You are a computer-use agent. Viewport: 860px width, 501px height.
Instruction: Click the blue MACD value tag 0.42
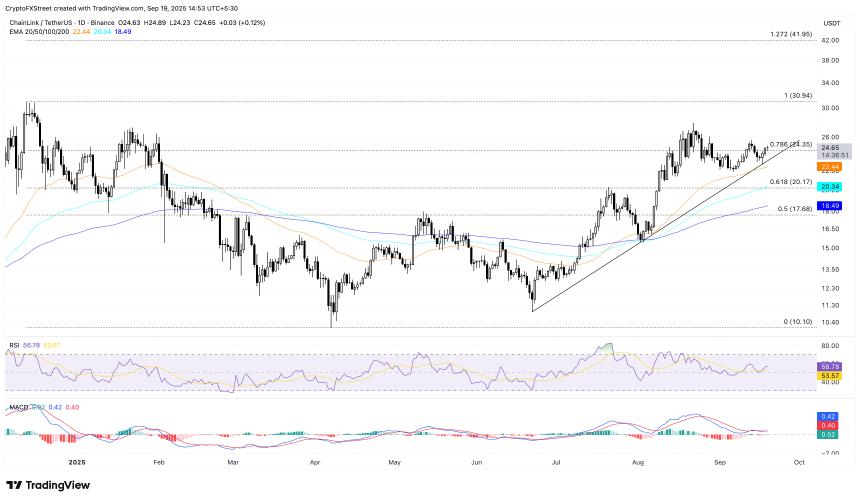tap(829, 415)
